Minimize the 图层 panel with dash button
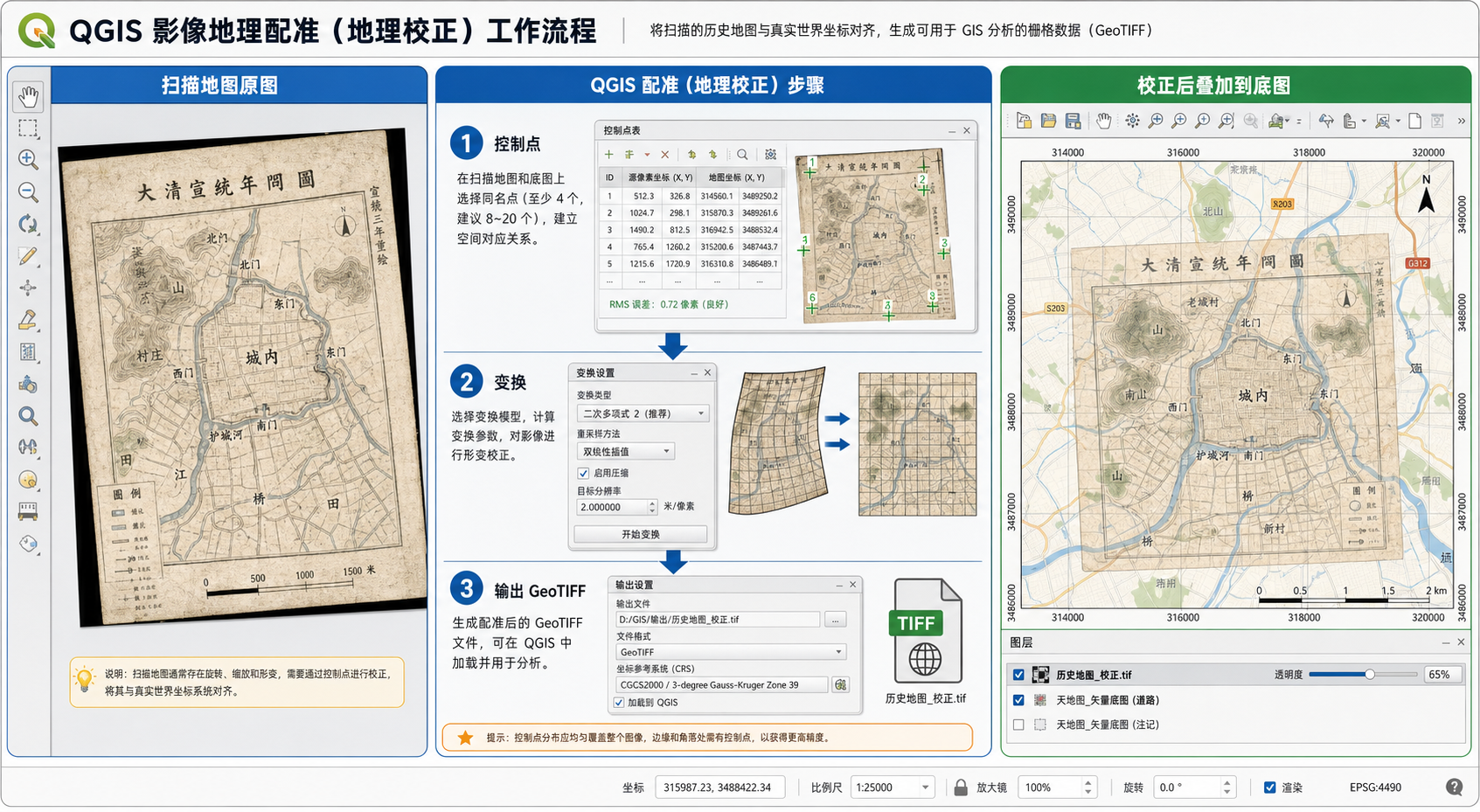Viewport: 1480px width, 812px height. click(1445, 642)
